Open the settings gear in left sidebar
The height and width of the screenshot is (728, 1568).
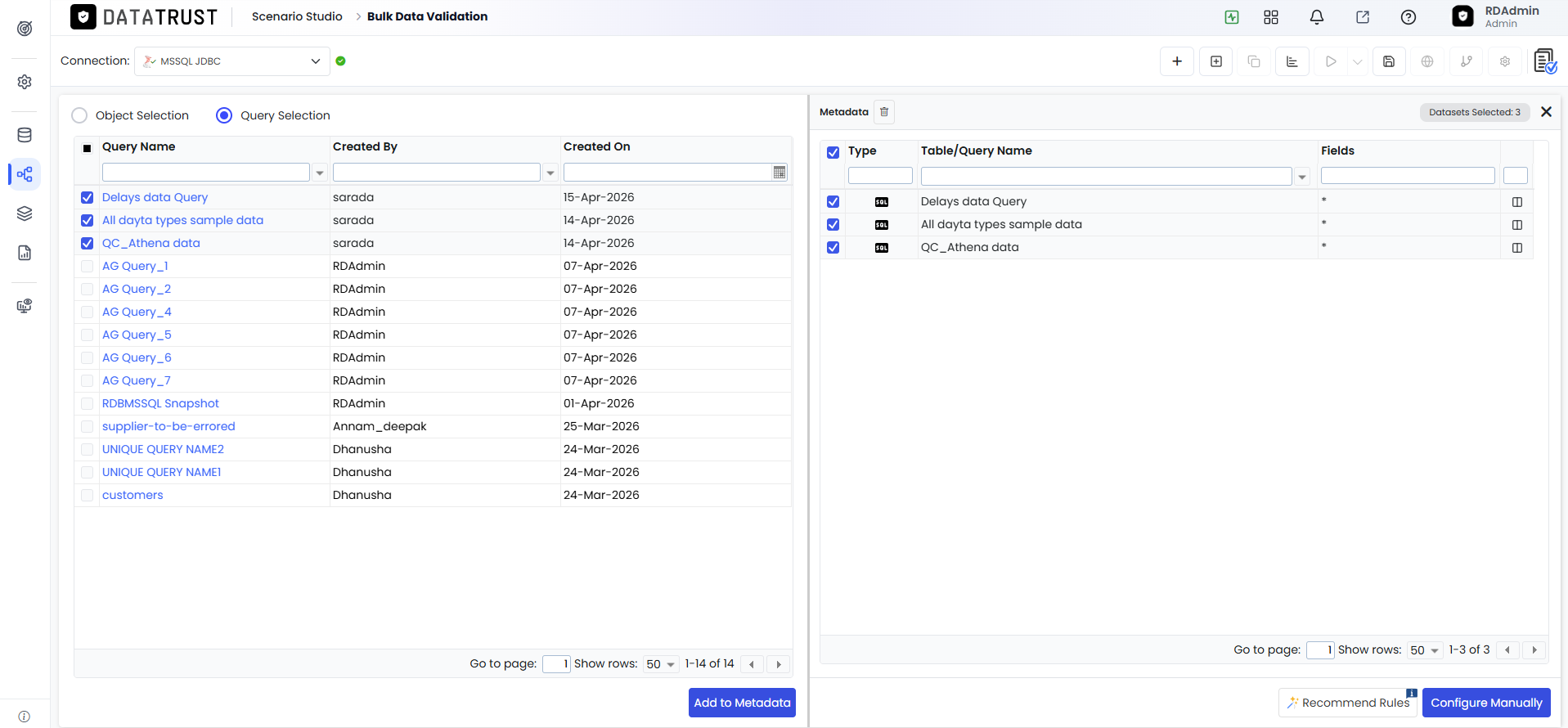click(x=25, y=82)
